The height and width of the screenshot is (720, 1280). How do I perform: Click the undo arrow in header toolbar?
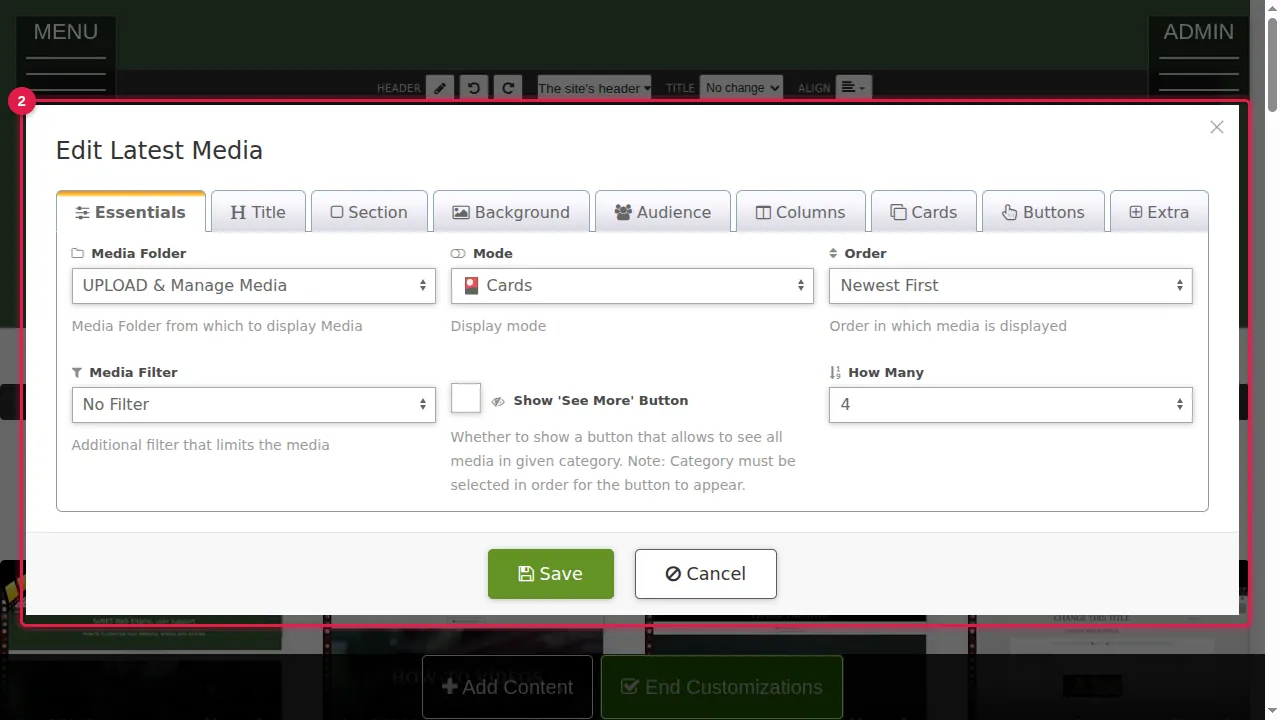pos(474,88)
